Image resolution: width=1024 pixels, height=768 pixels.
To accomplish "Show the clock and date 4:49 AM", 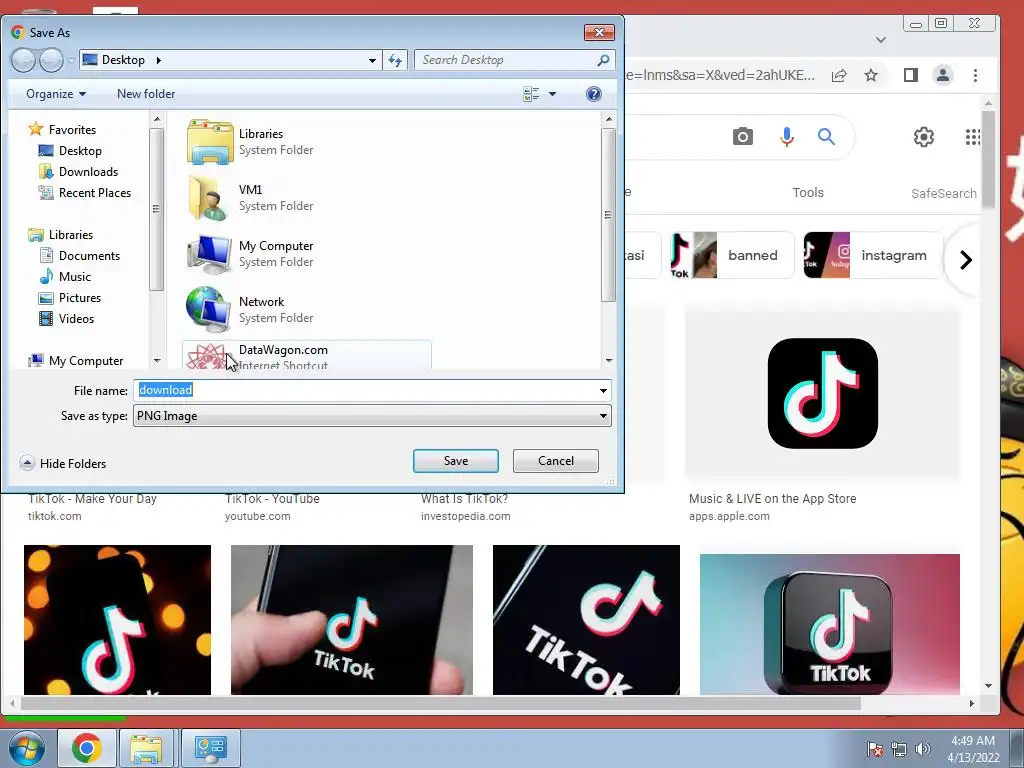I will pos(973,749).
